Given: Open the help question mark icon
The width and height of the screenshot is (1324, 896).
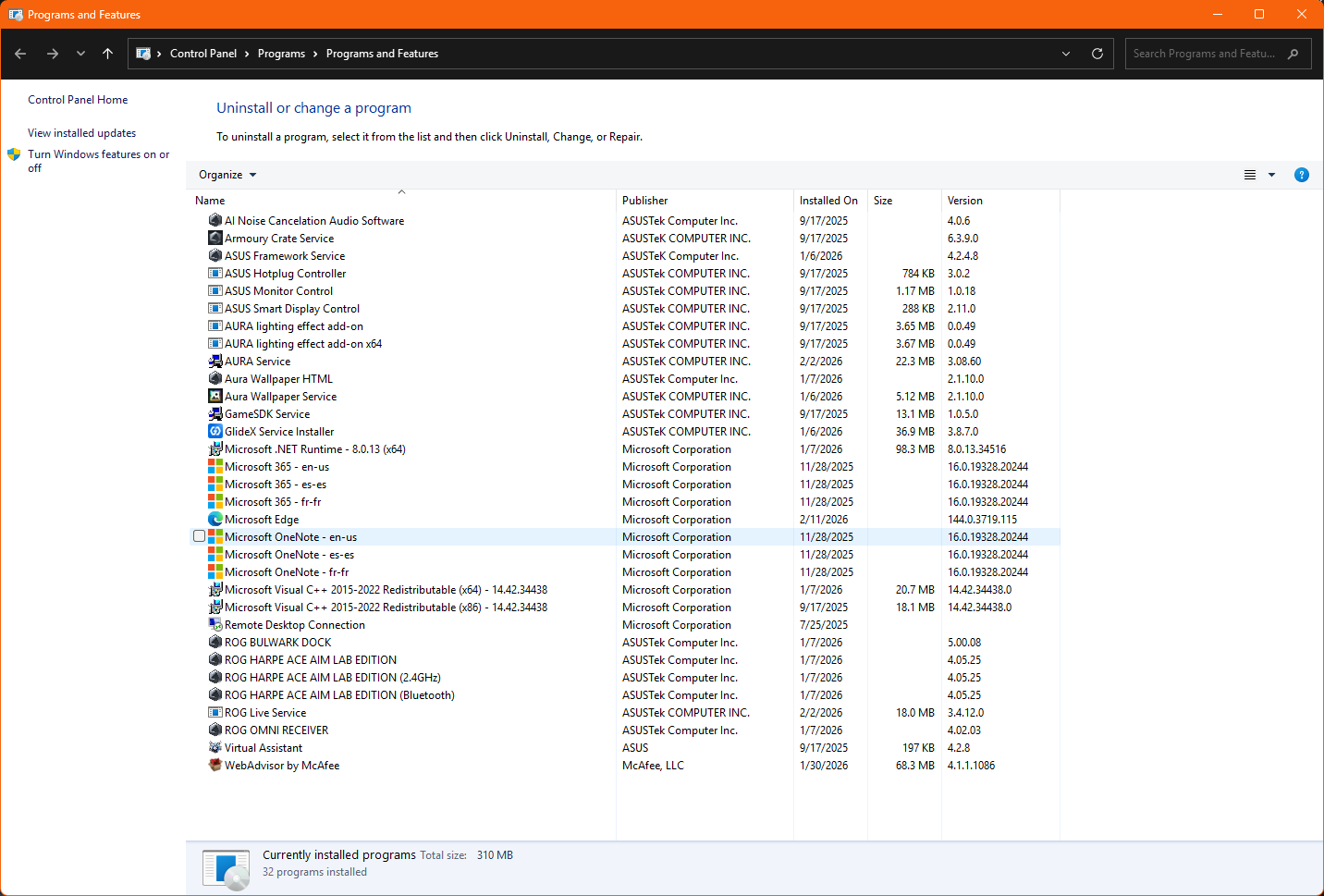Looking at the screenshot, I should (1301, 175).
